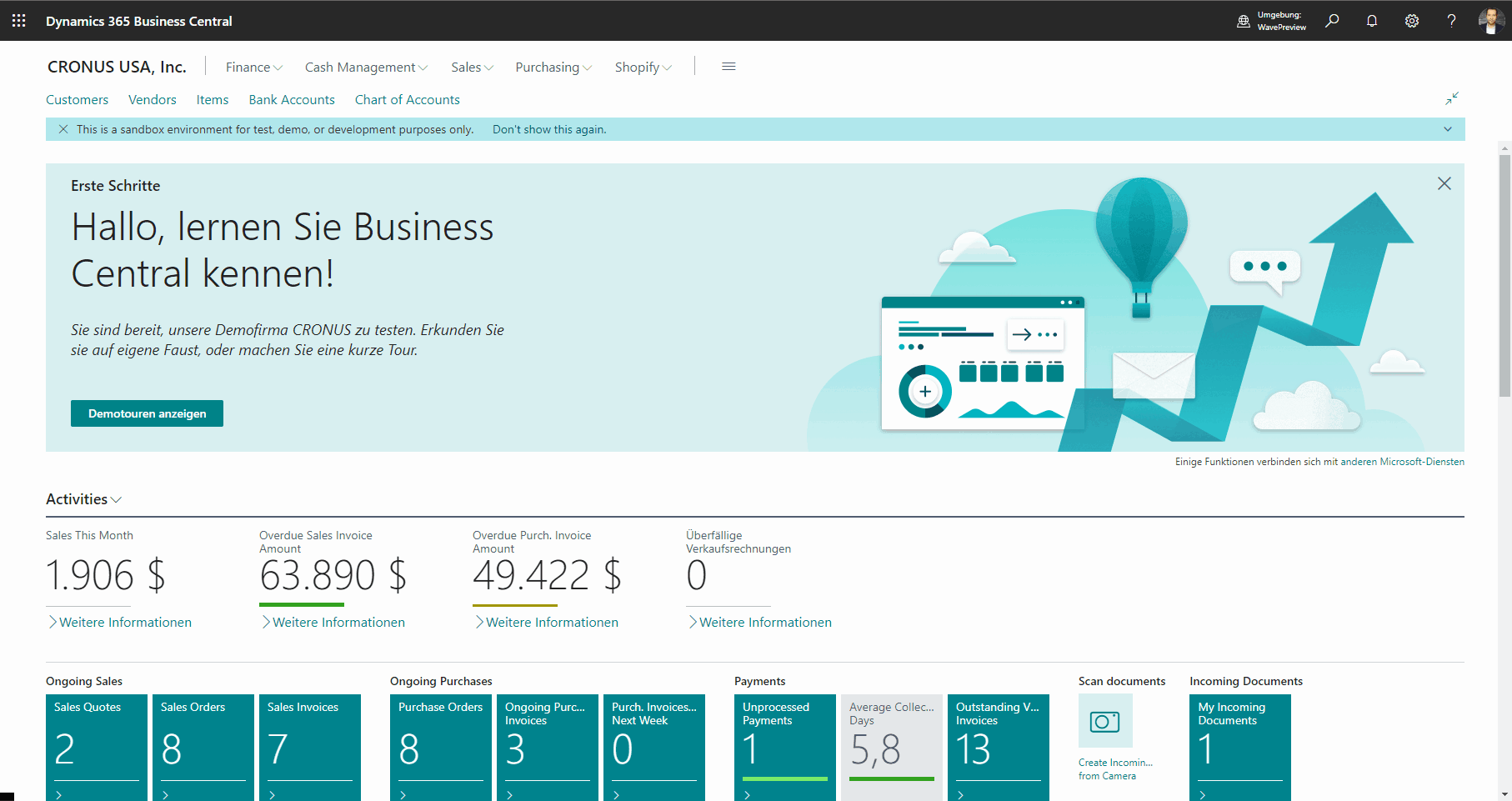Image resolution: width=1512 pixels, height=801 pixels.
Task: Open the settings gear icon
Action: pos(1412,21)
